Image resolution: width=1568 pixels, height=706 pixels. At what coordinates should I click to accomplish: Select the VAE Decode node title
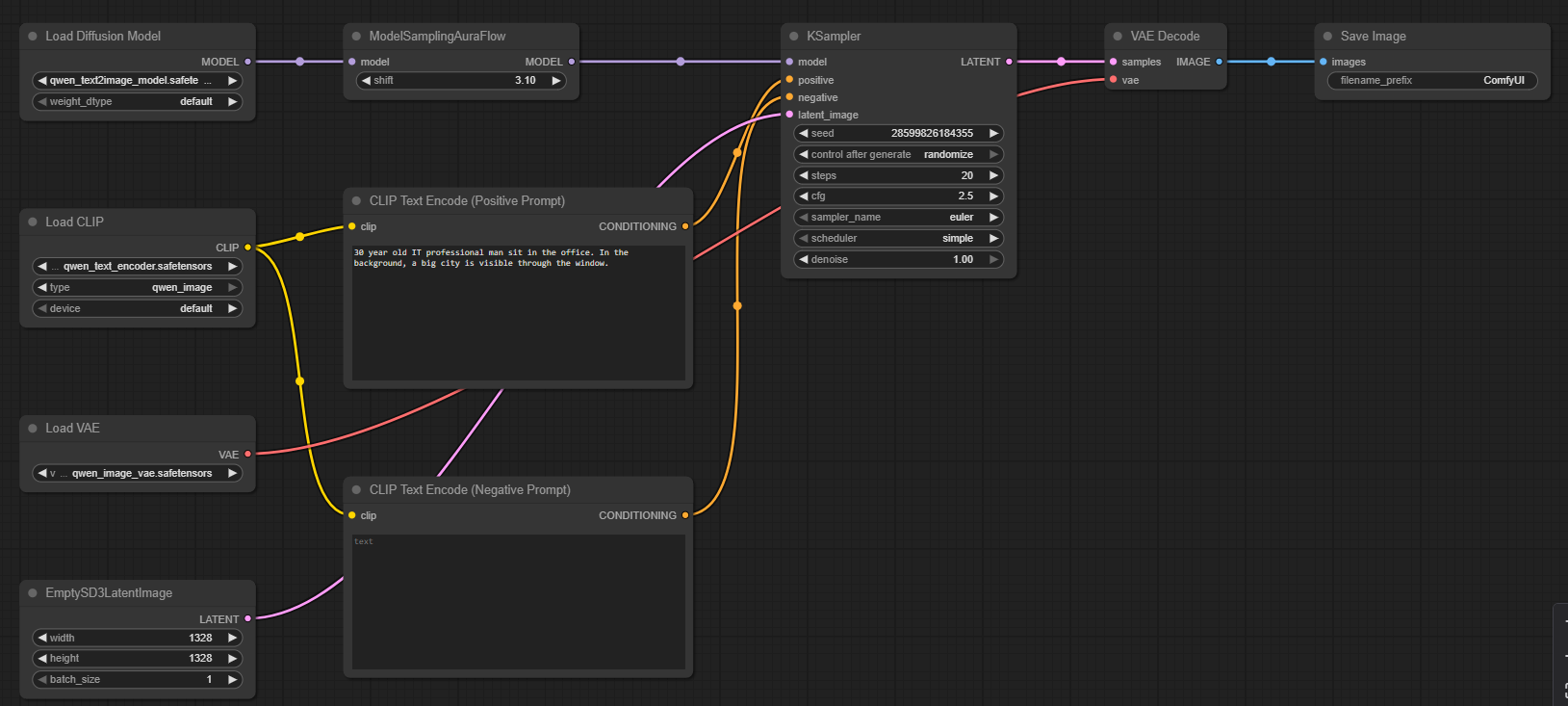(1165, 37)
